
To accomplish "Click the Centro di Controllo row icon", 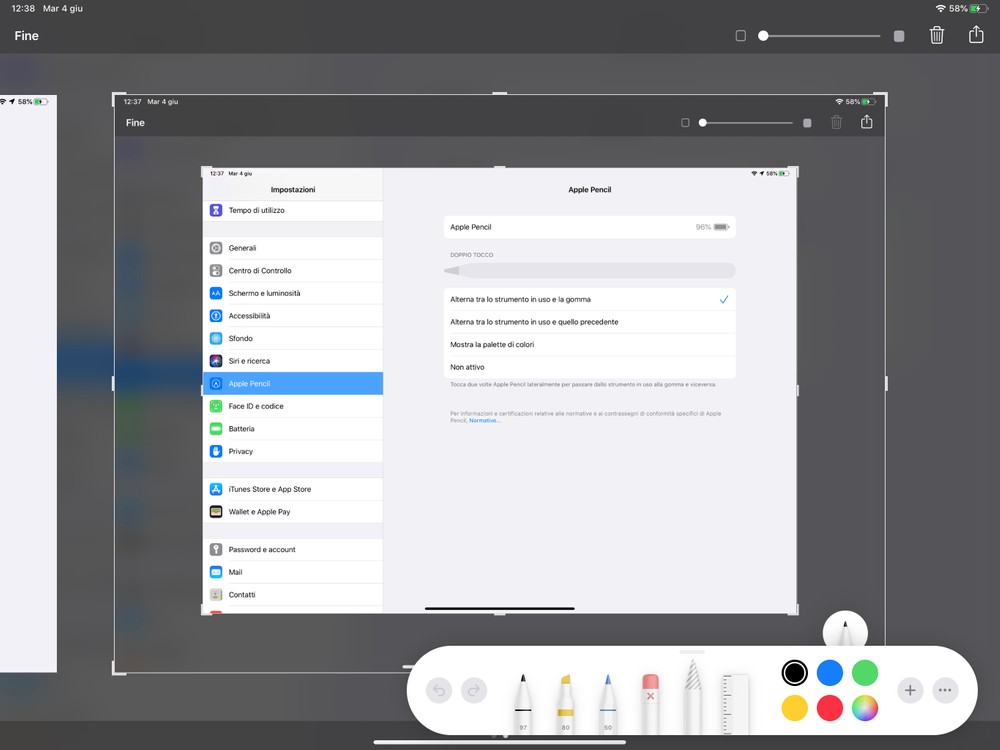I will point(216,270).
